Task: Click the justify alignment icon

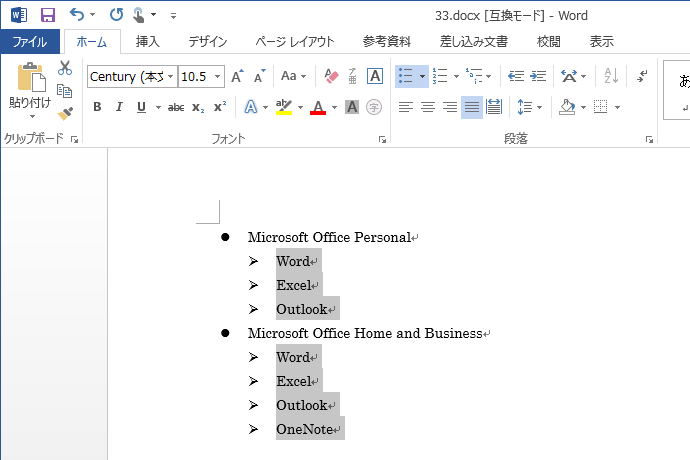Action: coord(472,107)
